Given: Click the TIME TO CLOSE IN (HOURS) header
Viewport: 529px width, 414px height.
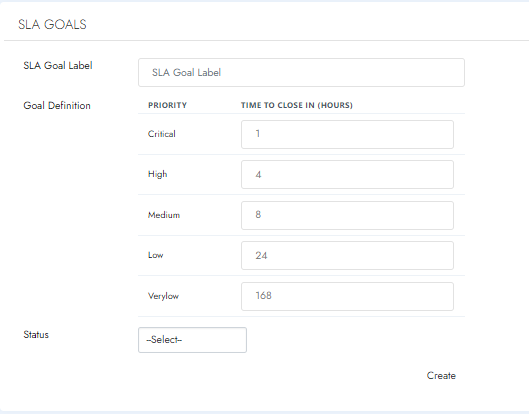Looking at the screenshot, I should pos(297,105).
